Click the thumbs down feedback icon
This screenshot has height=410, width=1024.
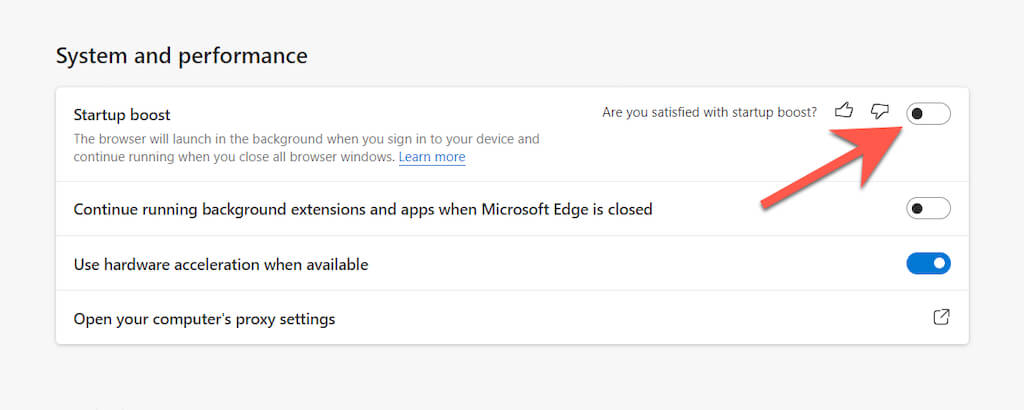point(880,111)
